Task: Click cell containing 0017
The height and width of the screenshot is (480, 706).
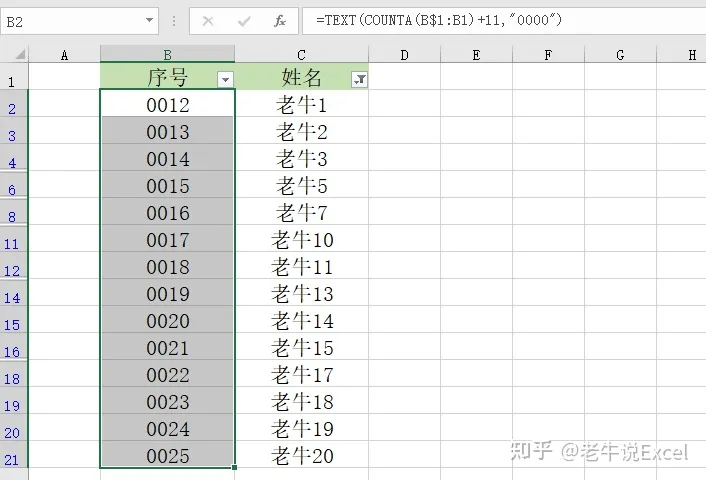Action: [167, 239]
